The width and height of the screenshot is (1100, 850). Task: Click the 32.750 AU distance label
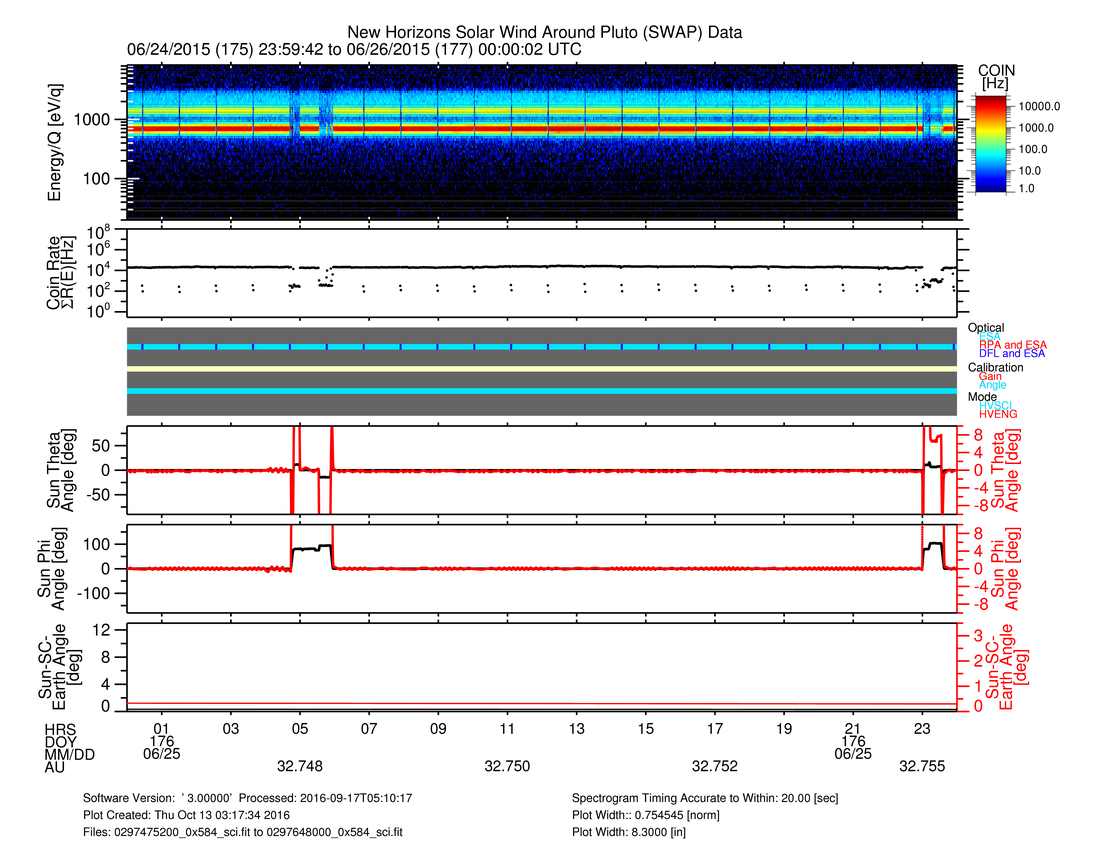point(507,767)
